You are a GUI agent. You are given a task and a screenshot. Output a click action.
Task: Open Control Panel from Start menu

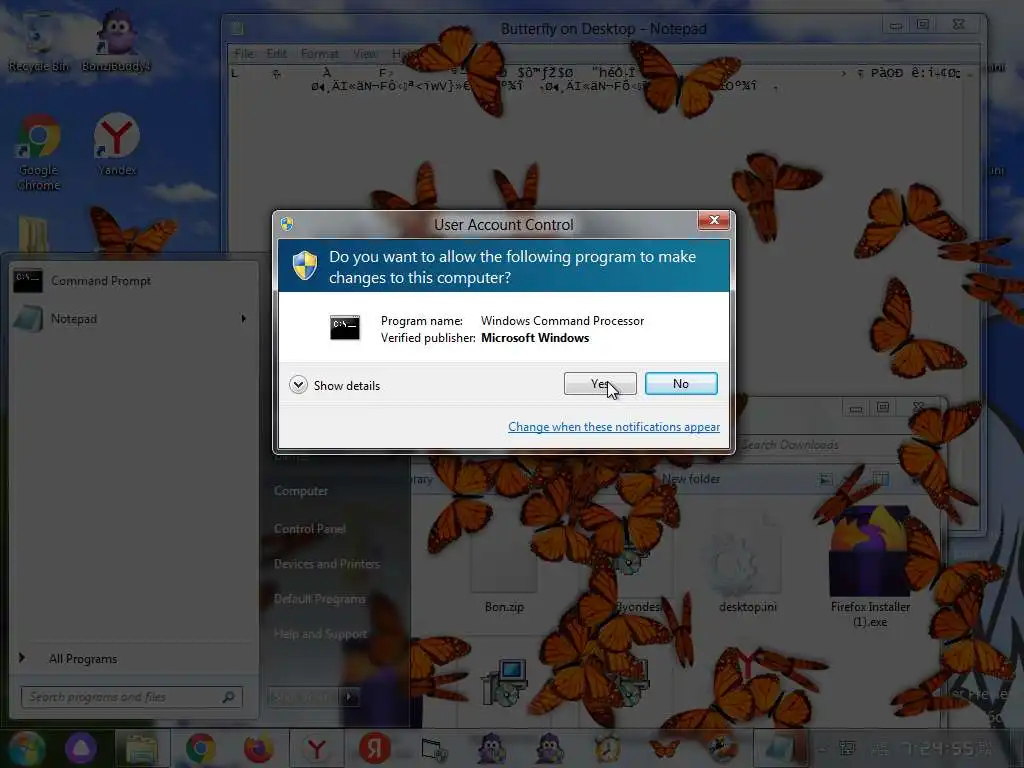coord(310,529)
